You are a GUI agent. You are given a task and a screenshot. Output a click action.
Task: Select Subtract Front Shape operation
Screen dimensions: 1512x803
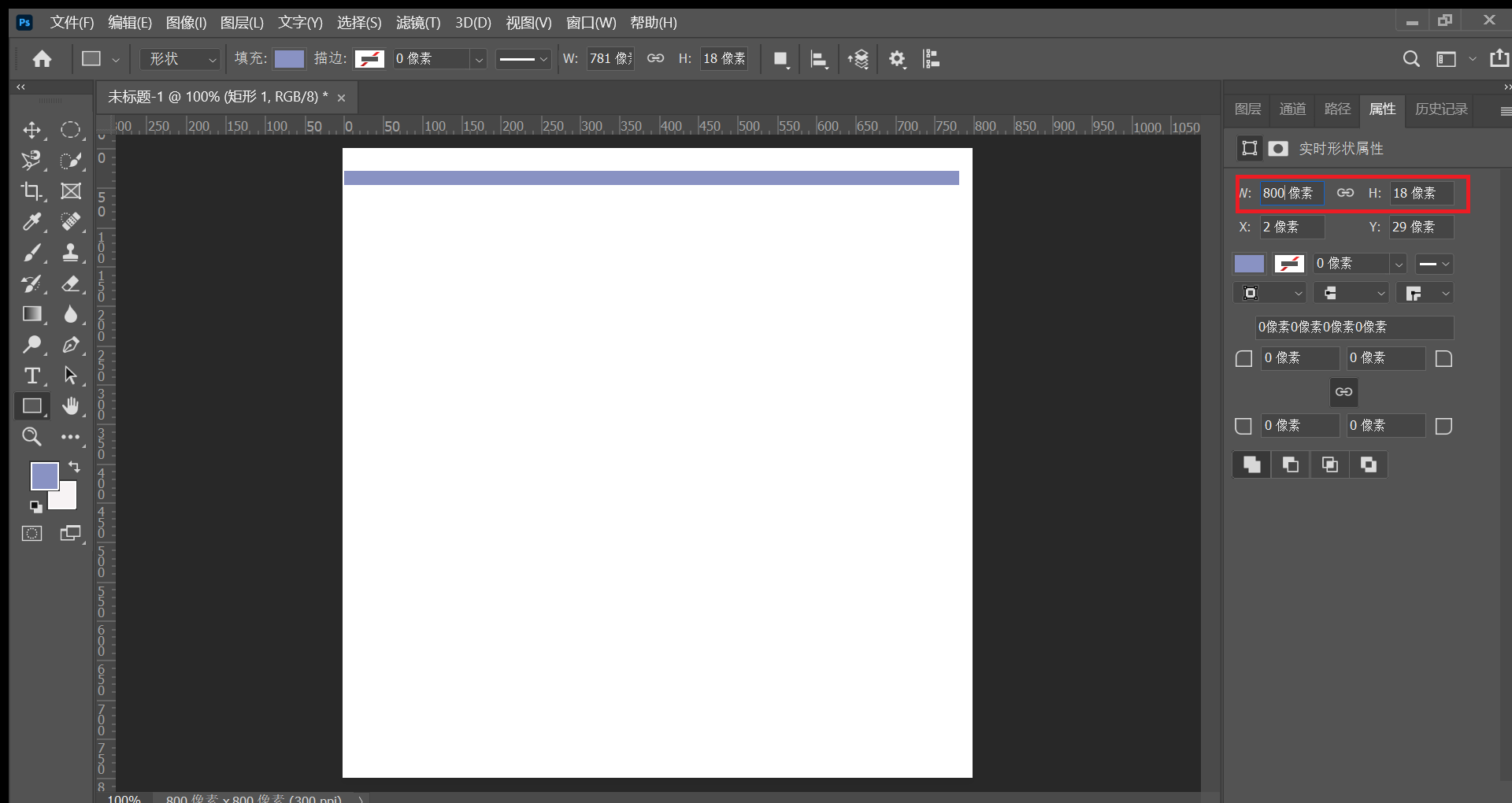(x=1291, y=465)
